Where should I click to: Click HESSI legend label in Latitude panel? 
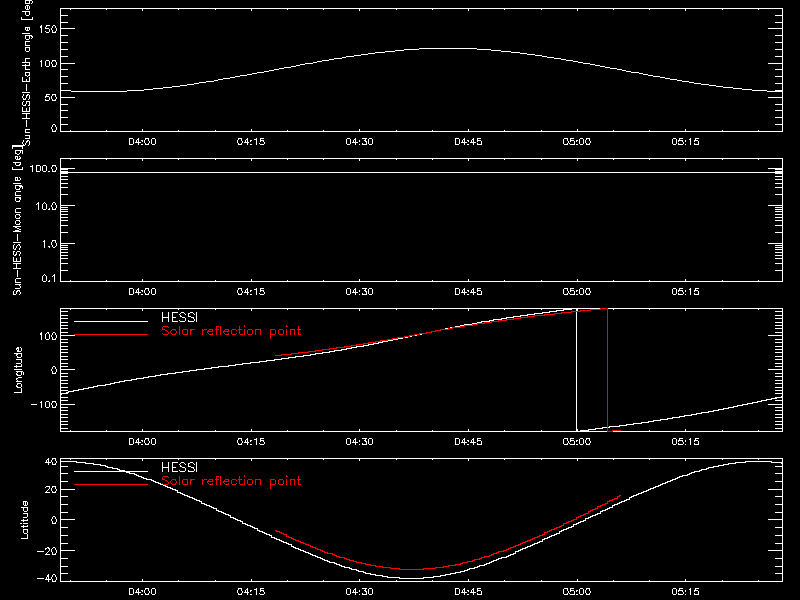[x=179, y=467]
